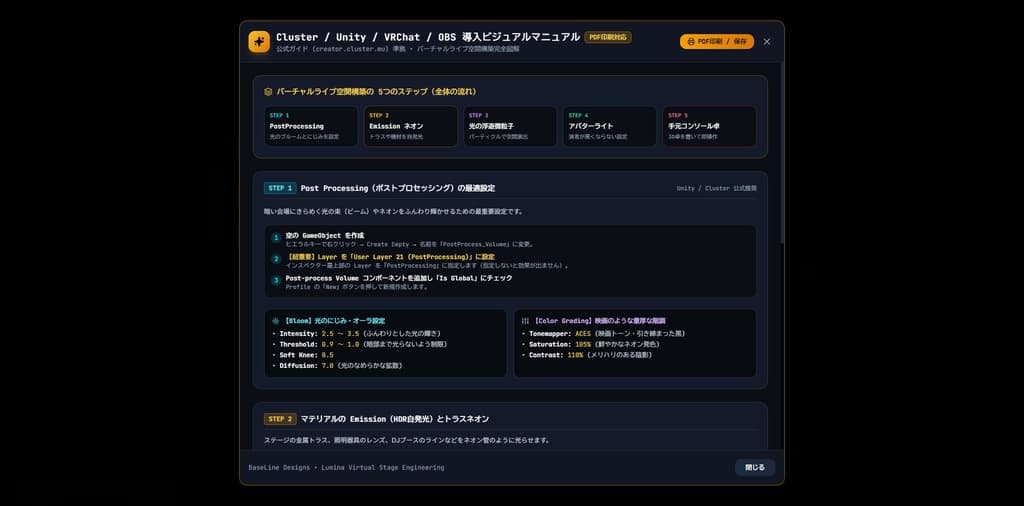Click the 'ステージの金属トラス' description sentence
Viewport: 1024px width, 506px height.
tap(407, 440)
